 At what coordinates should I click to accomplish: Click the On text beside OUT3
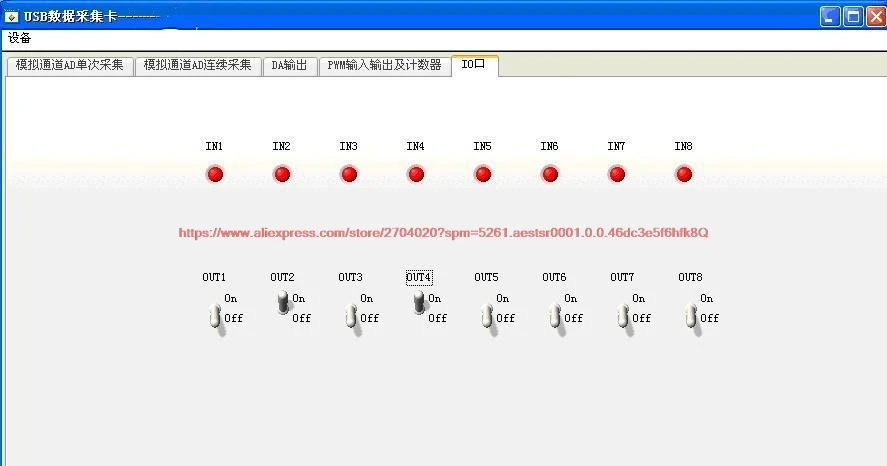click(x=367, y=298)
